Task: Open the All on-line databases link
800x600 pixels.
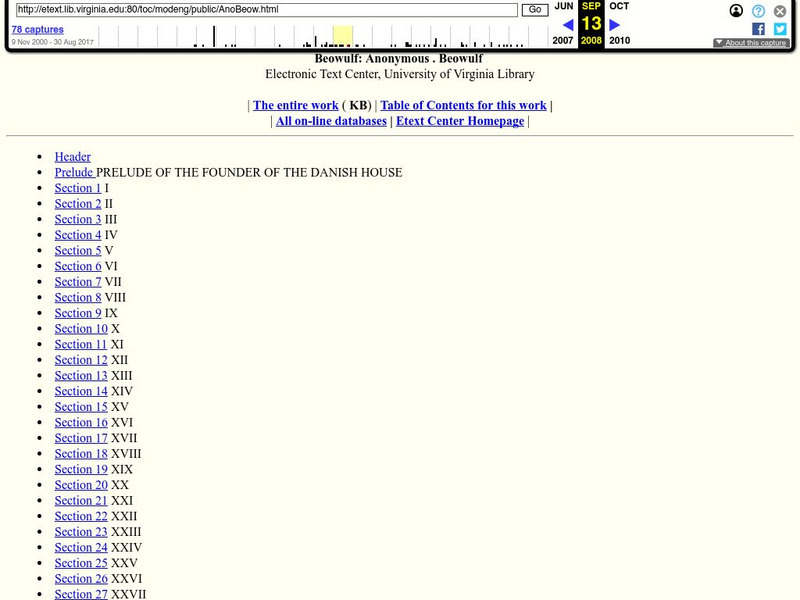Action: pyautogui.click(x=331, y=121)
